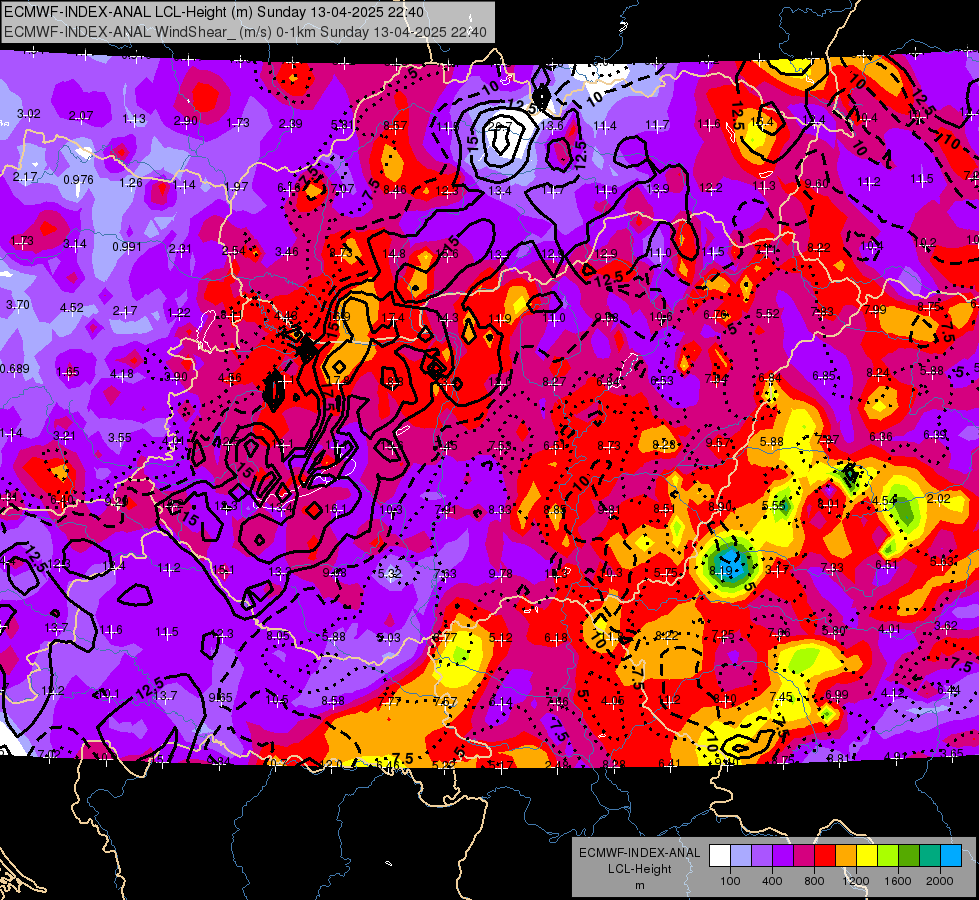The width and height of the screenshot is (979, 900).
Task: Click the grid value 3.02
Action: coord(29,114)
